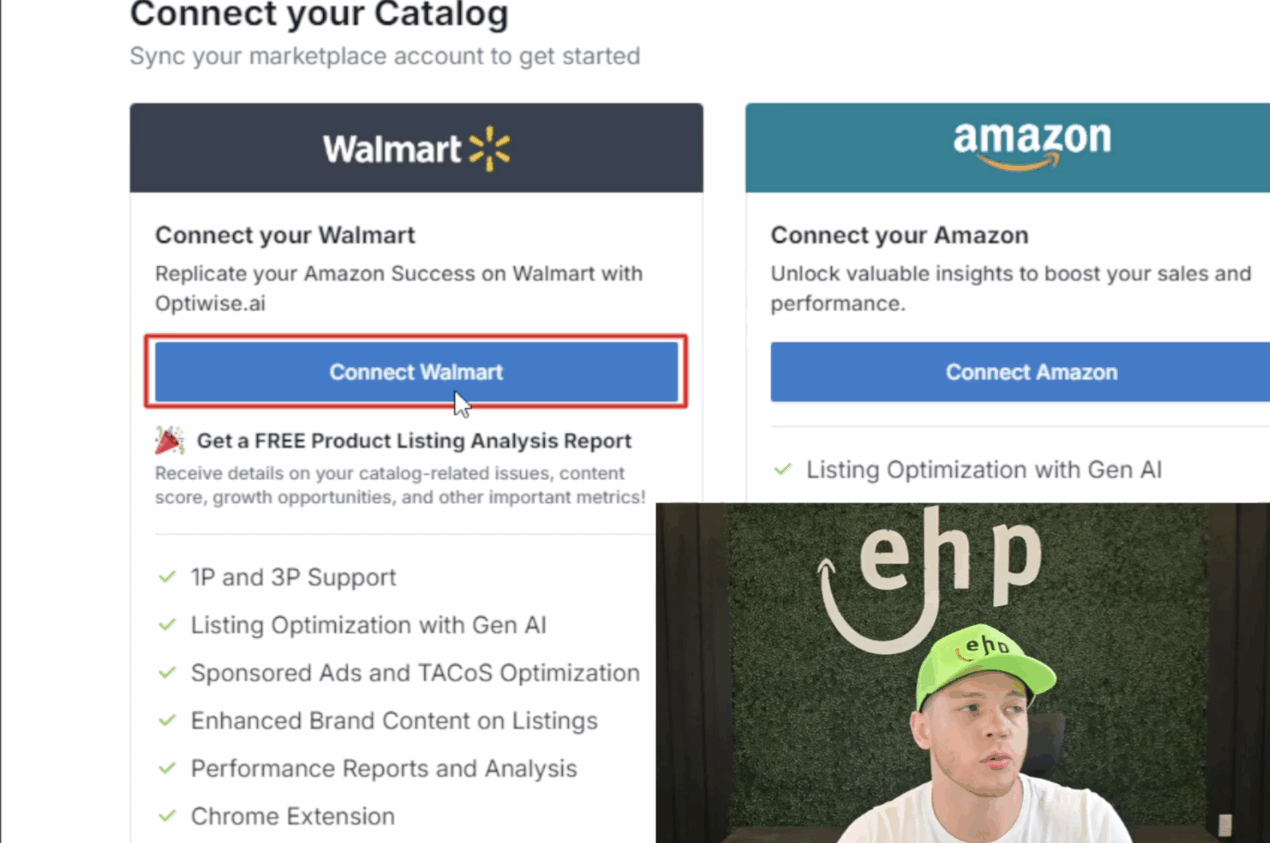Click the checkmark beside Chrome Extension
This screenshot has width=1270, height=843.
pos(165,816)
